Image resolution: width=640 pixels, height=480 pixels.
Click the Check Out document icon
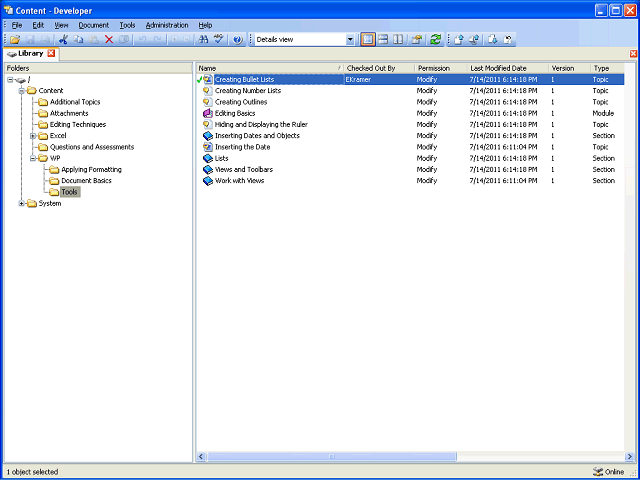(493, 40)
